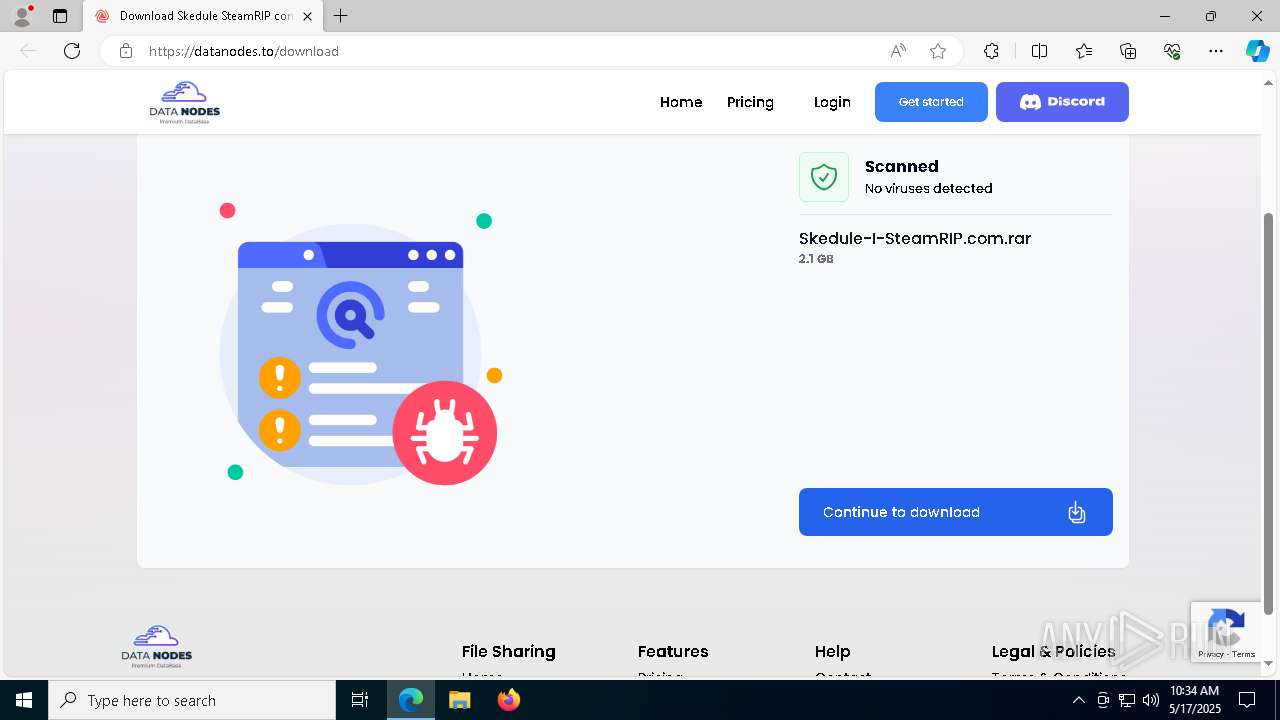
Task: Open Task View on the taskbar
Action: coord(360,700)
